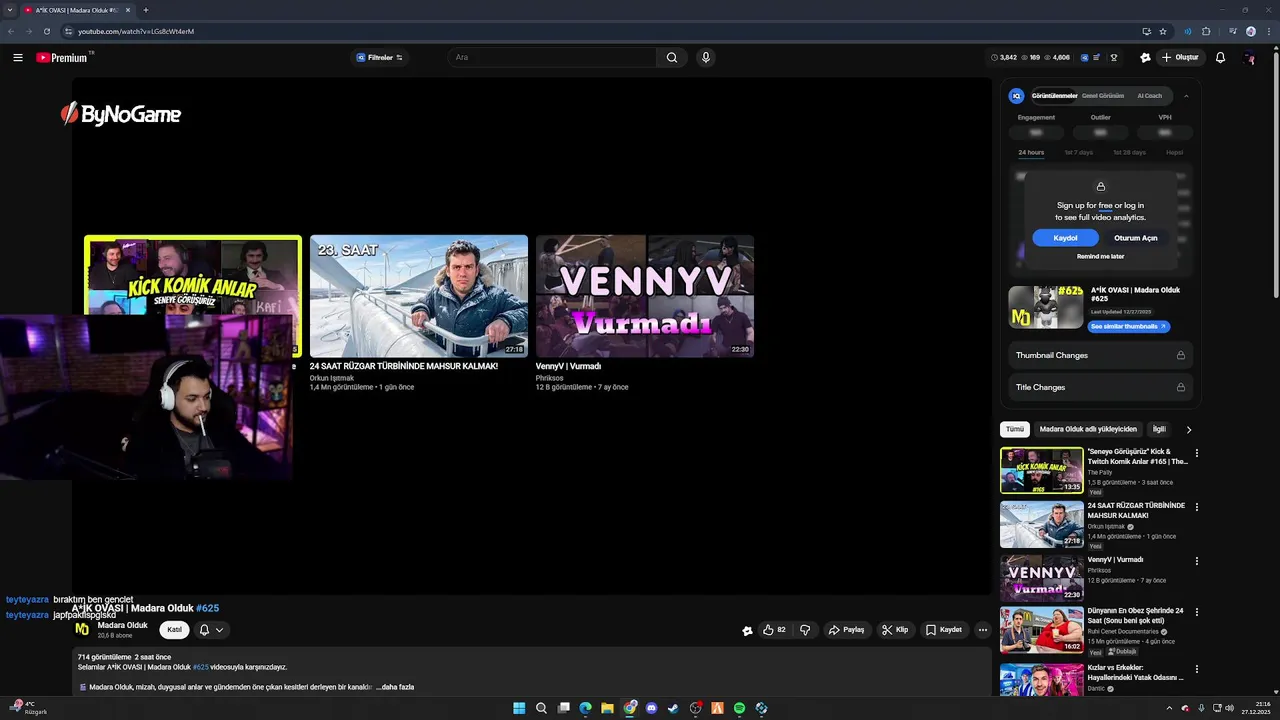The width and height of the screenshot is (1280, 720).
Task: Open Madara Olduk channel avatar
Action: pos(82,629)
